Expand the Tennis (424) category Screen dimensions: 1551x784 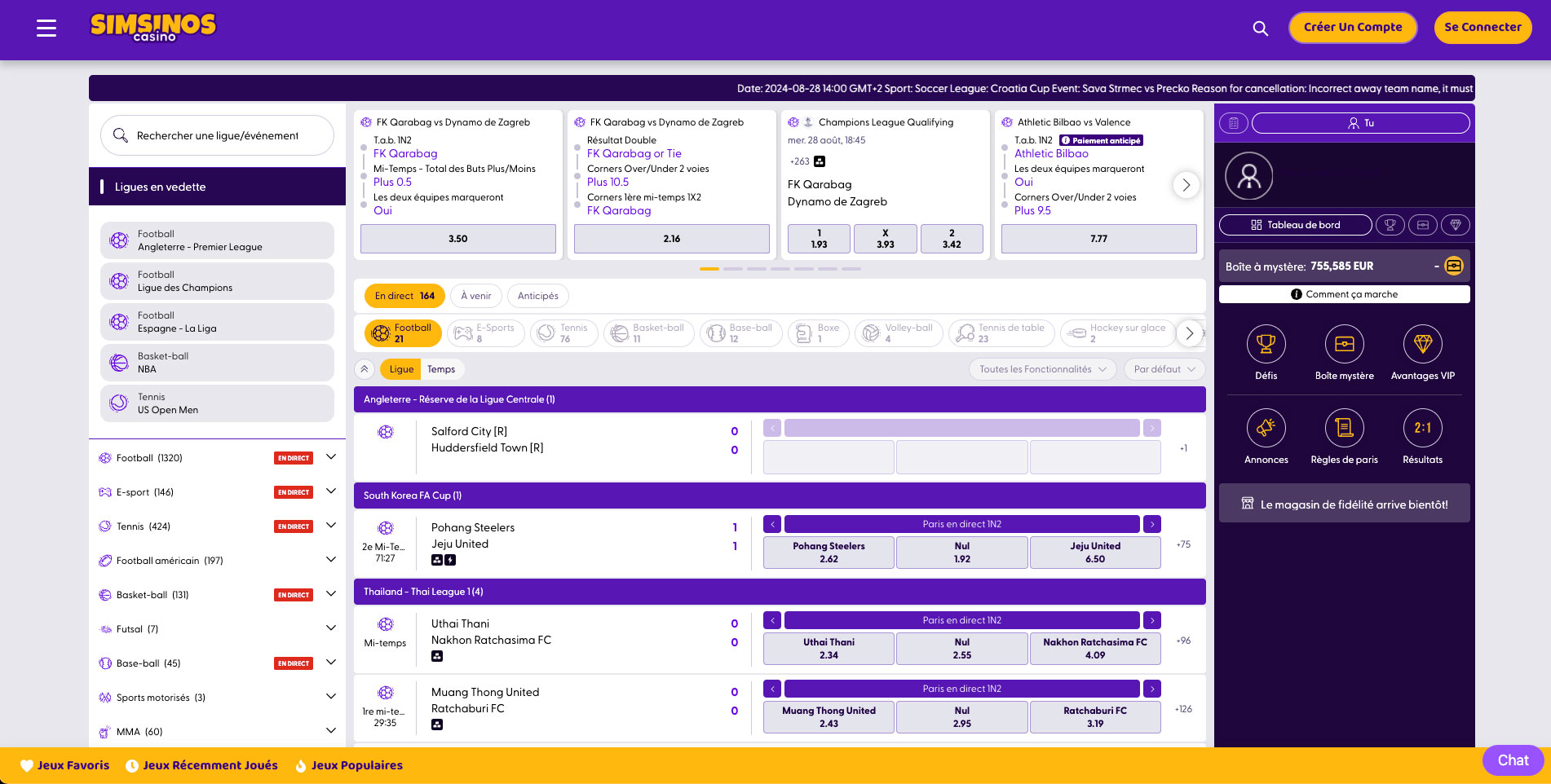[331, 526]
